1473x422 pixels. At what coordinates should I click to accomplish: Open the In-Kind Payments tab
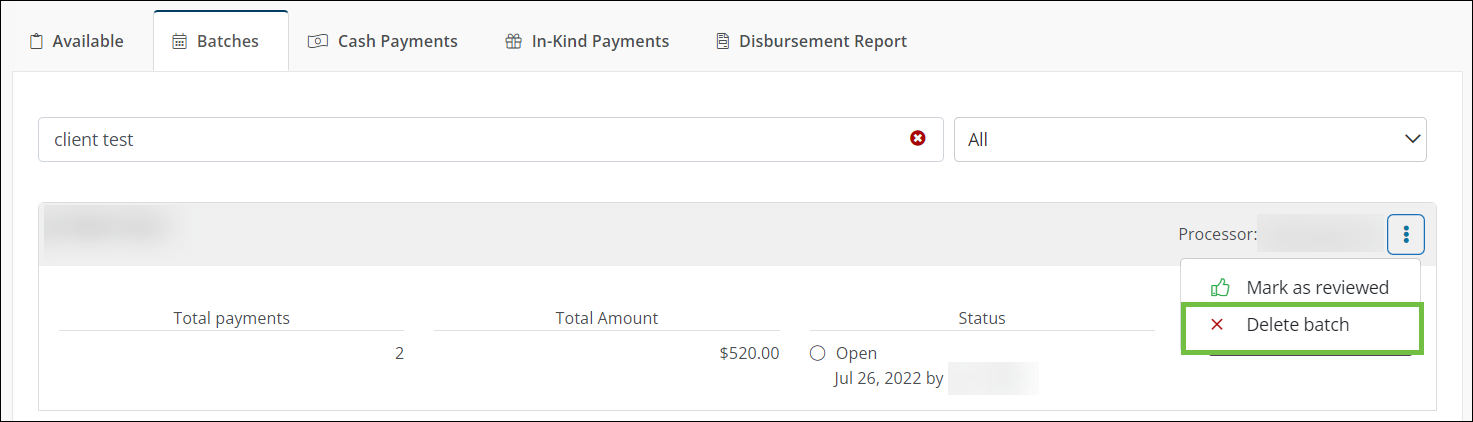587,41
